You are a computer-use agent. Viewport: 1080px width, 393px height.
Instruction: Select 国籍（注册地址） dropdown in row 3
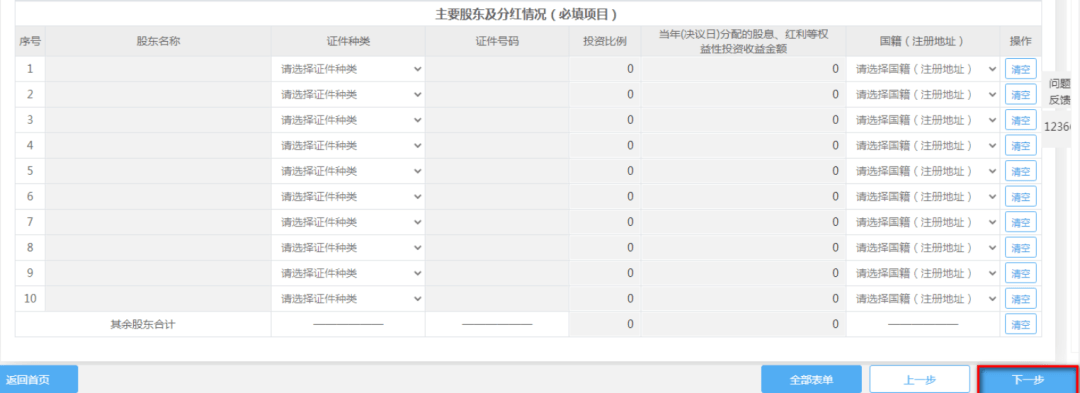(923, 120)
